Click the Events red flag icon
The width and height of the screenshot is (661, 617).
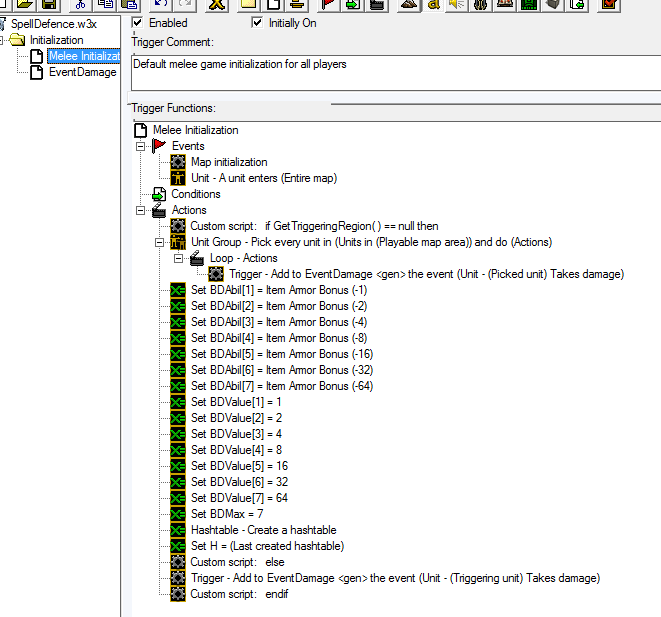(159, 146)
